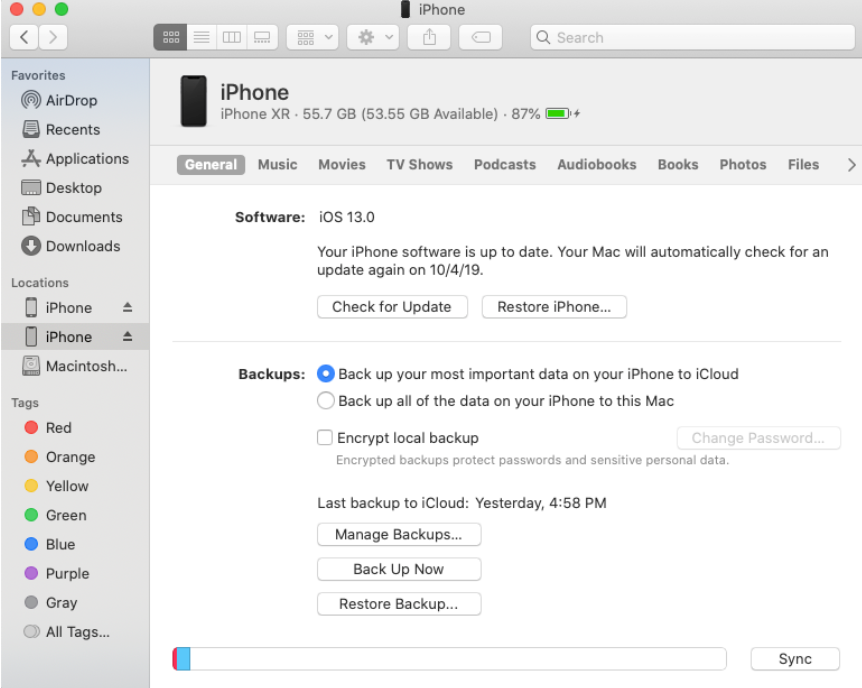This screenshot has width=862, height=688.
Task: Select the first iPhone under Locations
Action: [x=68, y=307]
